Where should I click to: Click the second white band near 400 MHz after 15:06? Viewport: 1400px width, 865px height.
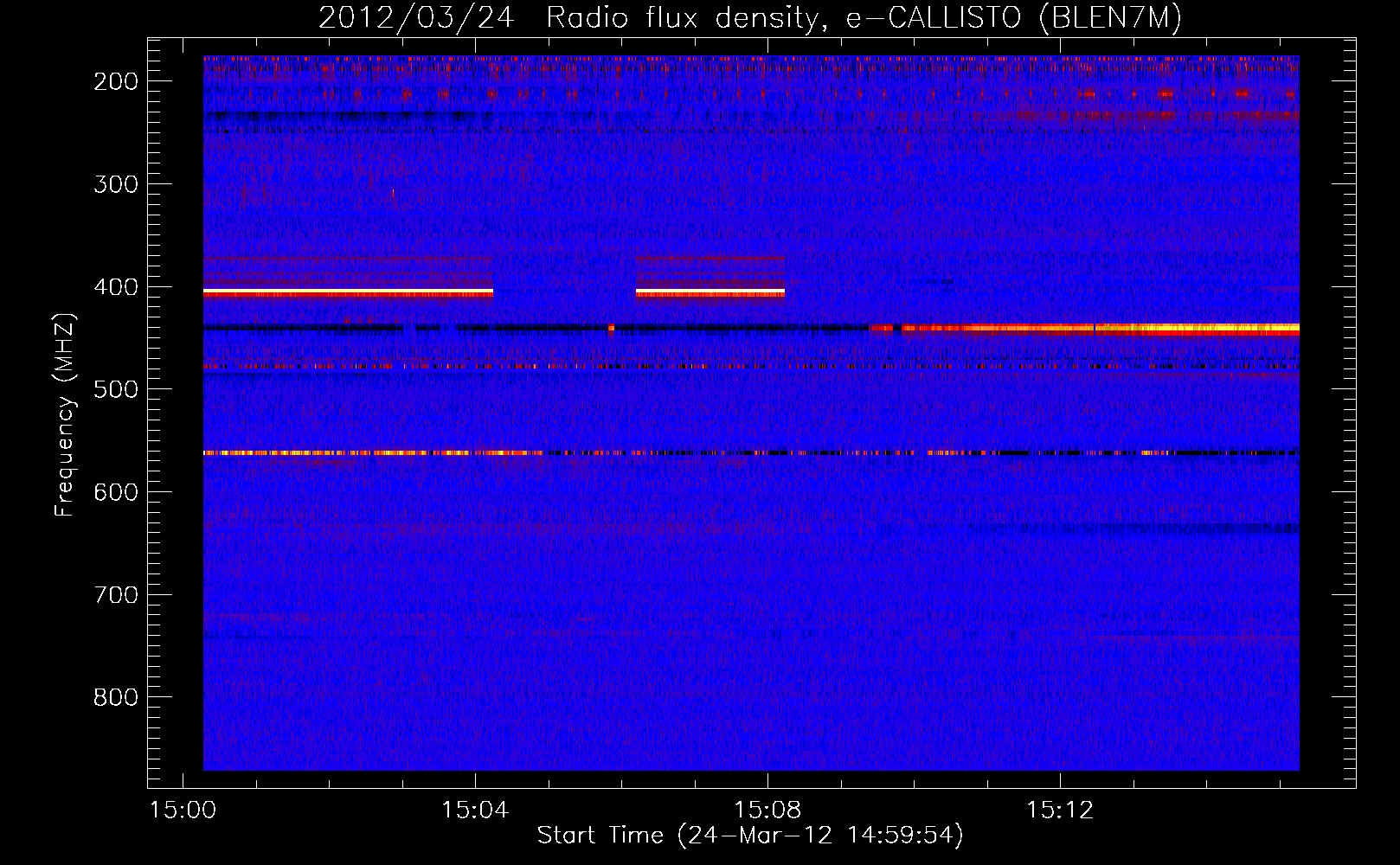point(710,293)
